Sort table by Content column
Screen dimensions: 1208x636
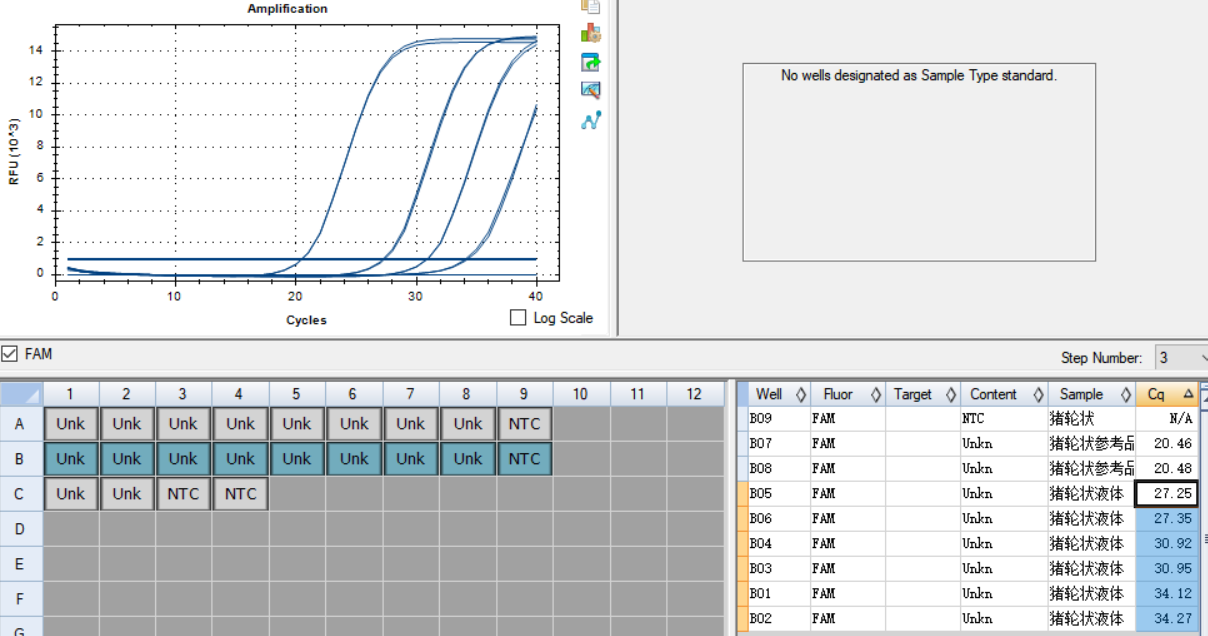[x=1003, y=394]
